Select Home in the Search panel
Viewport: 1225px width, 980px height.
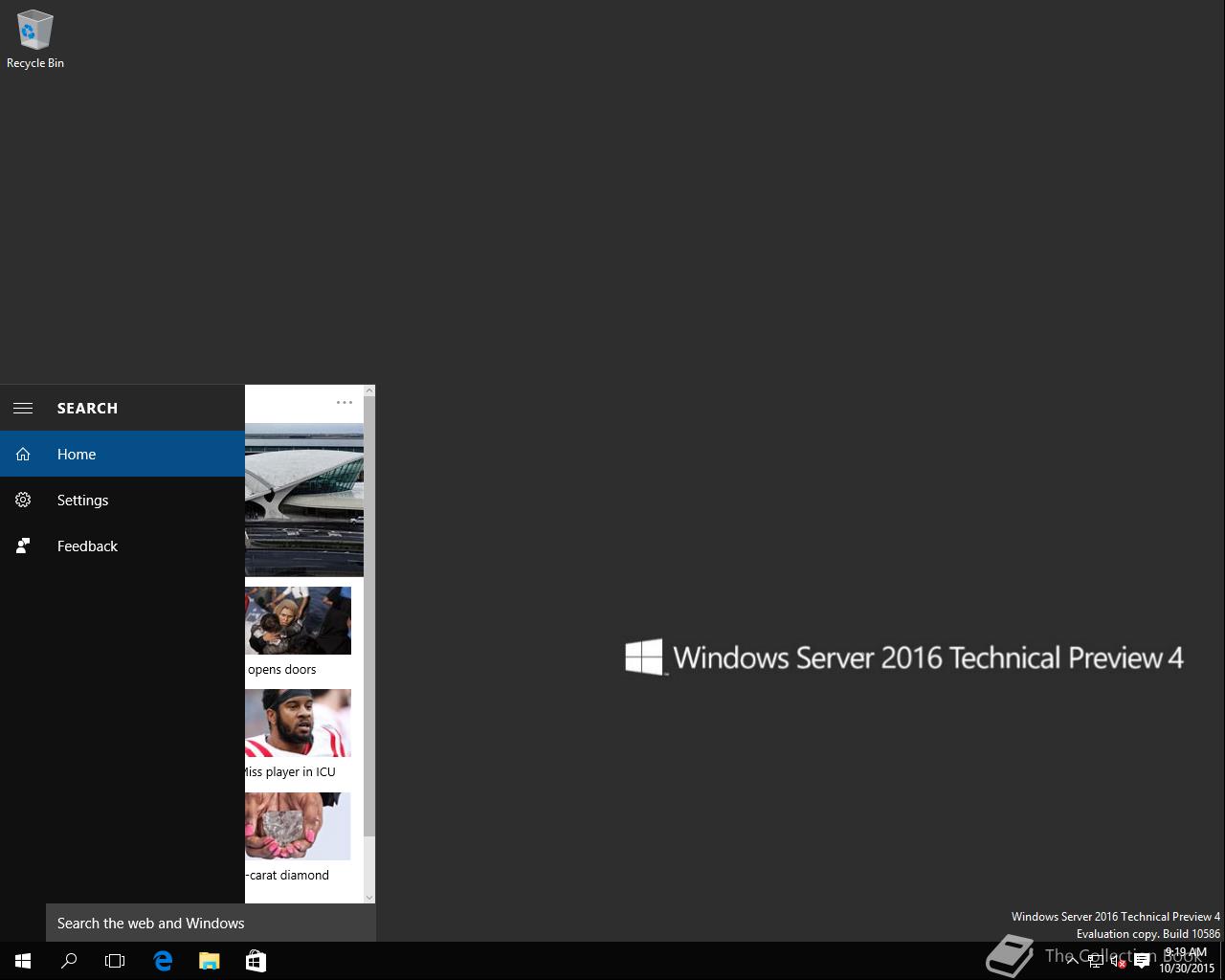point(122,454)
